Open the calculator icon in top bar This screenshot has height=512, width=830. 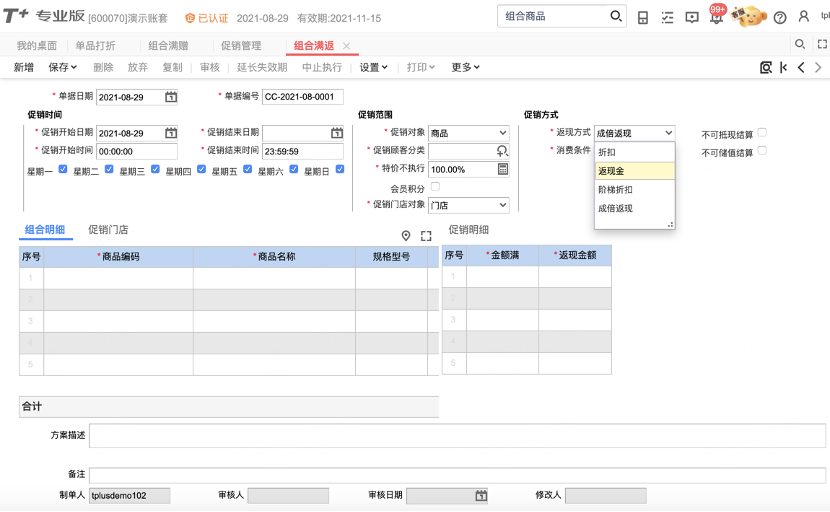pos(643,17)
